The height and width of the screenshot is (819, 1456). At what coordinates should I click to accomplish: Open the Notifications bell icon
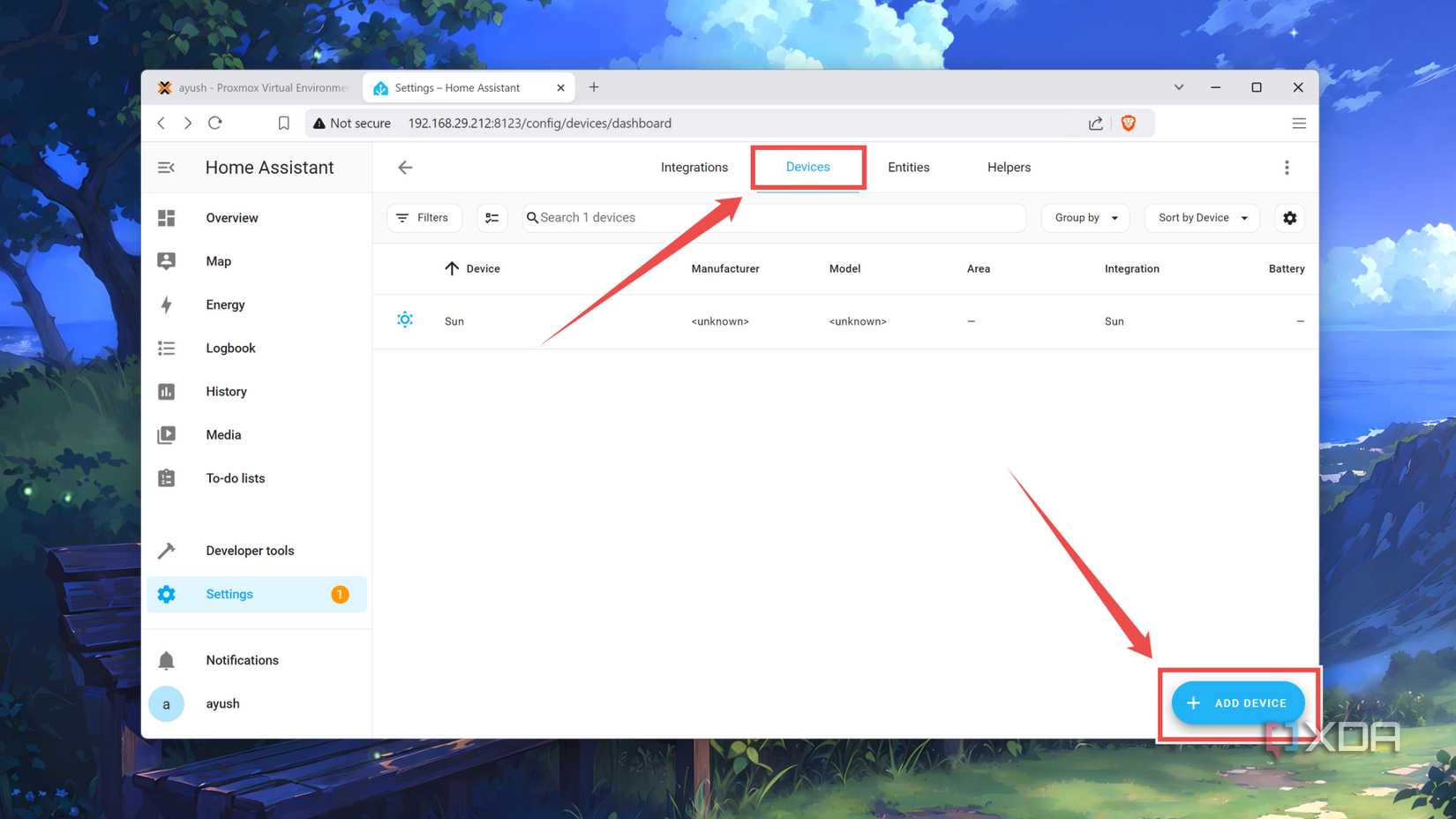[x=166, y=660]
